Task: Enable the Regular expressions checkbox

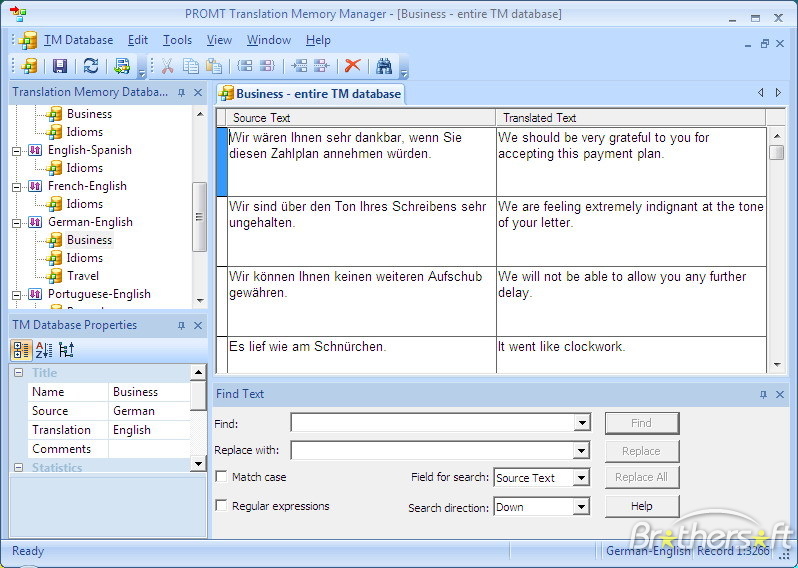Action: click(x=221, y=506)
